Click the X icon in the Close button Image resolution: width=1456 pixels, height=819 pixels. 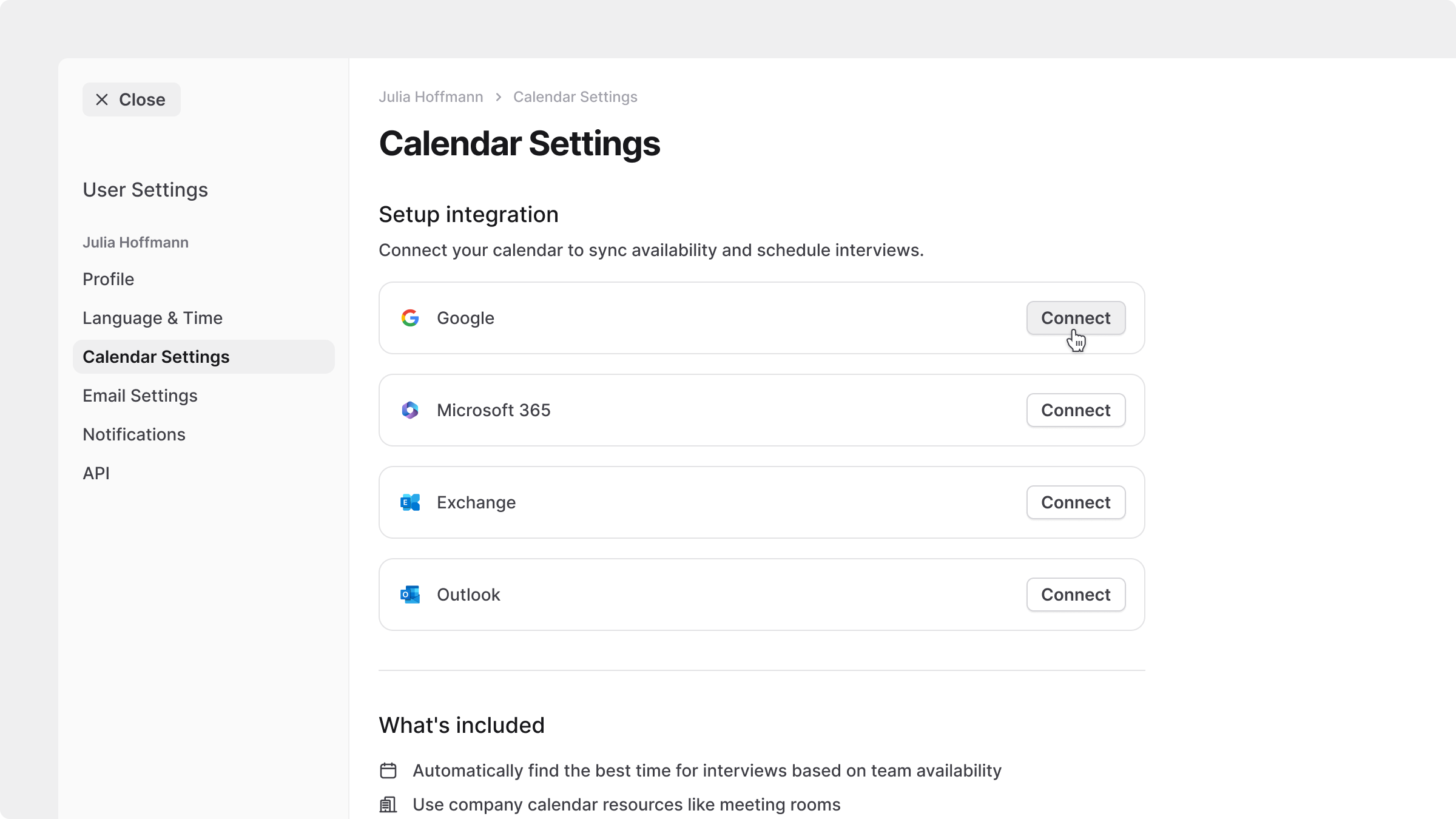[102, 99]
